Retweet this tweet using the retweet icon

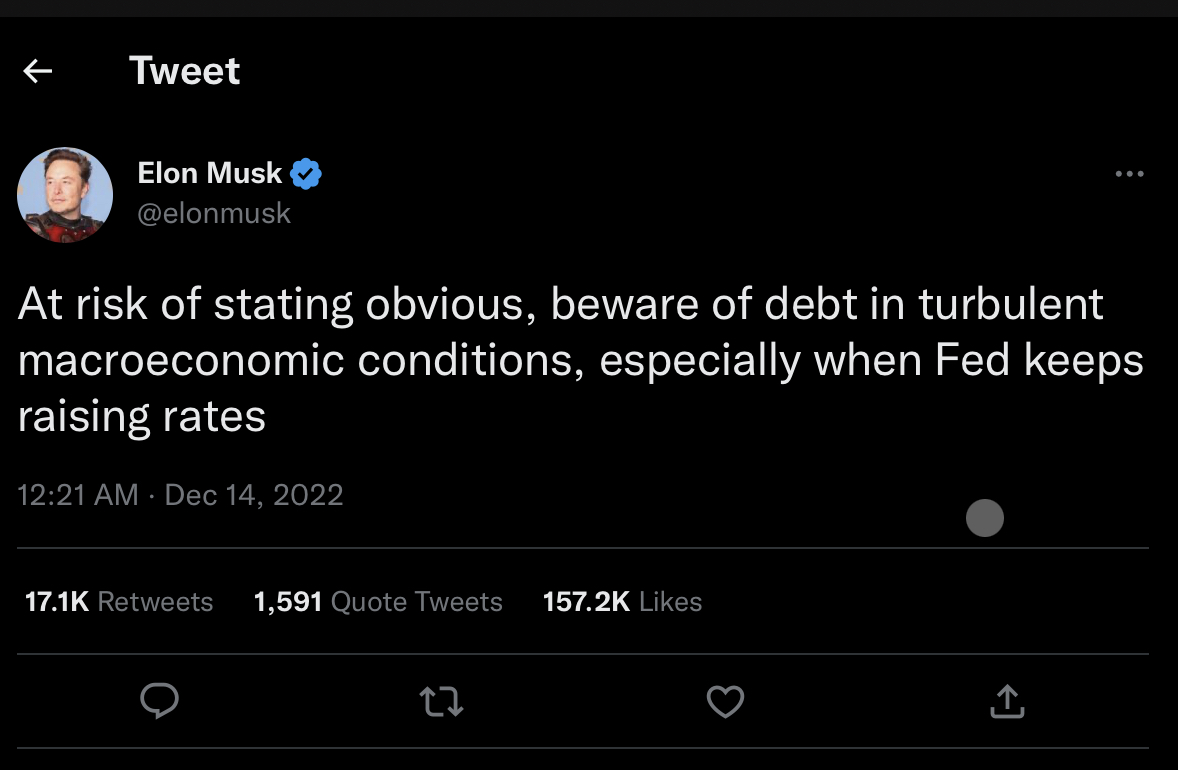tap(440, 702)
